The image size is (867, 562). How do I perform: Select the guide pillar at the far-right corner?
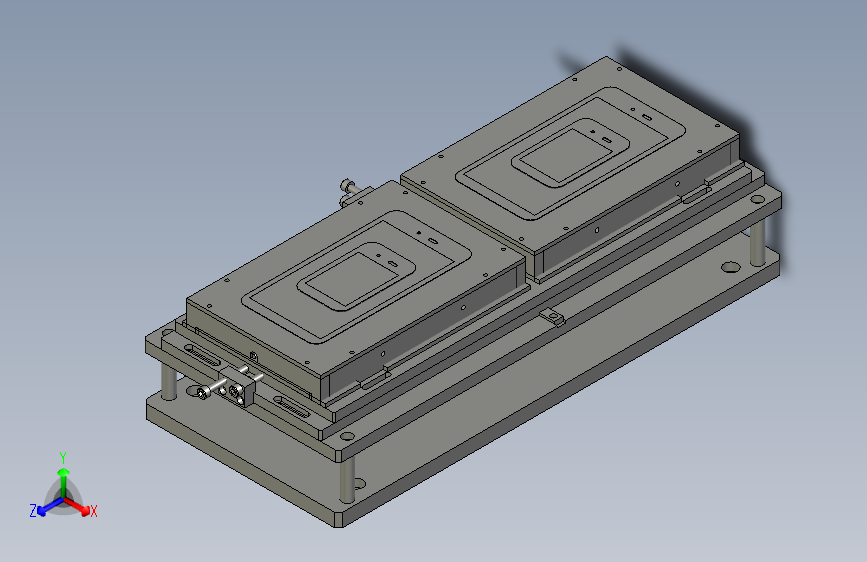coord(758,242)
